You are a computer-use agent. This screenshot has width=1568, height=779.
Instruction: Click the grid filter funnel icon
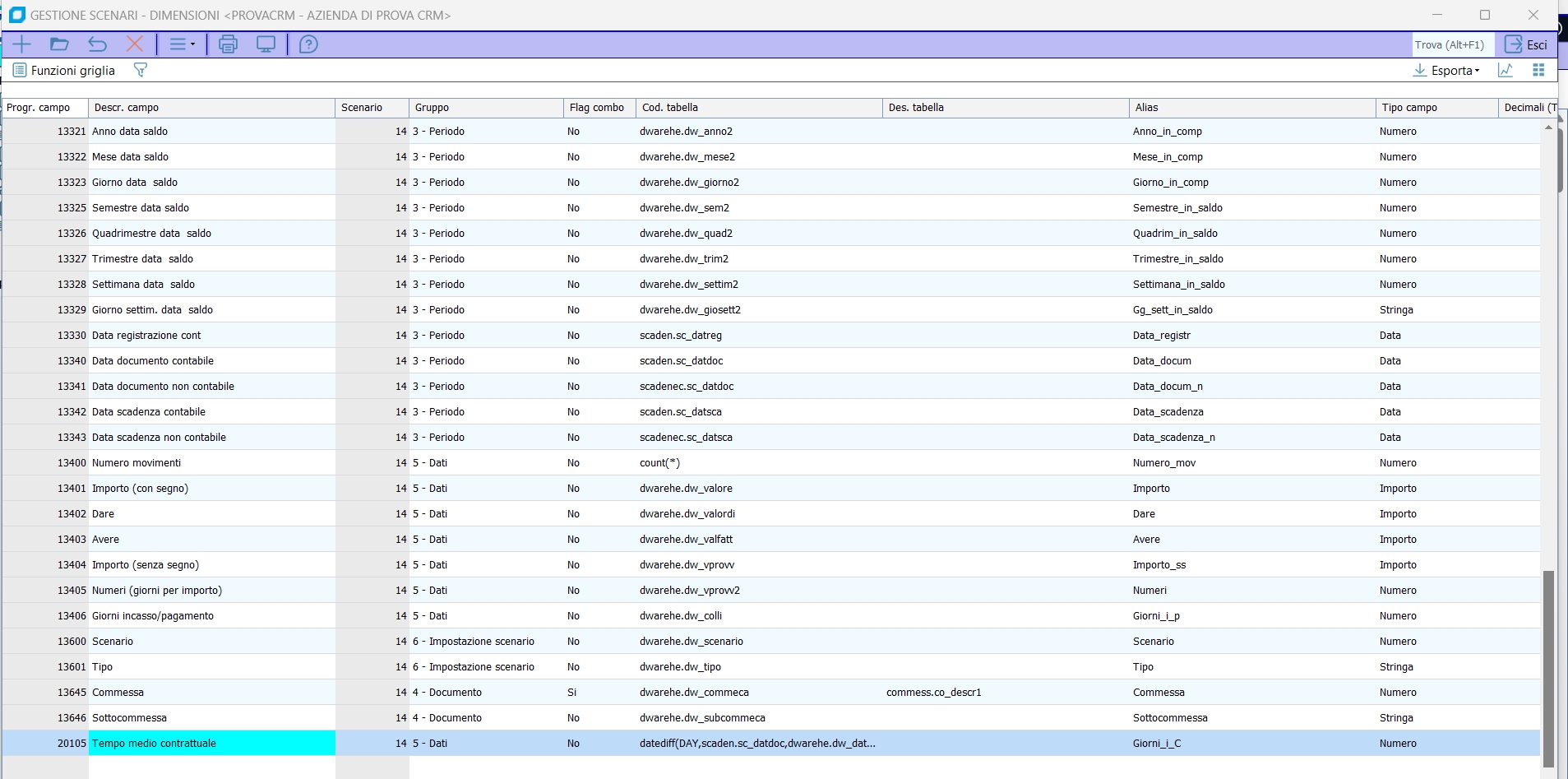point(141,70)
